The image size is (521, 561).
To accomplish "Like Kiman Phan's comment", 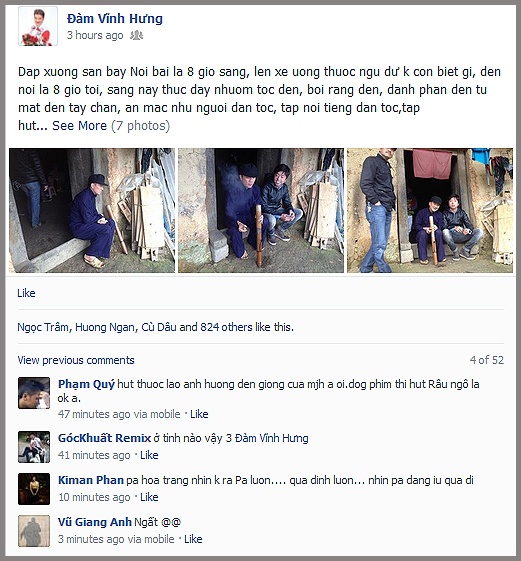I will pos(149,497).
